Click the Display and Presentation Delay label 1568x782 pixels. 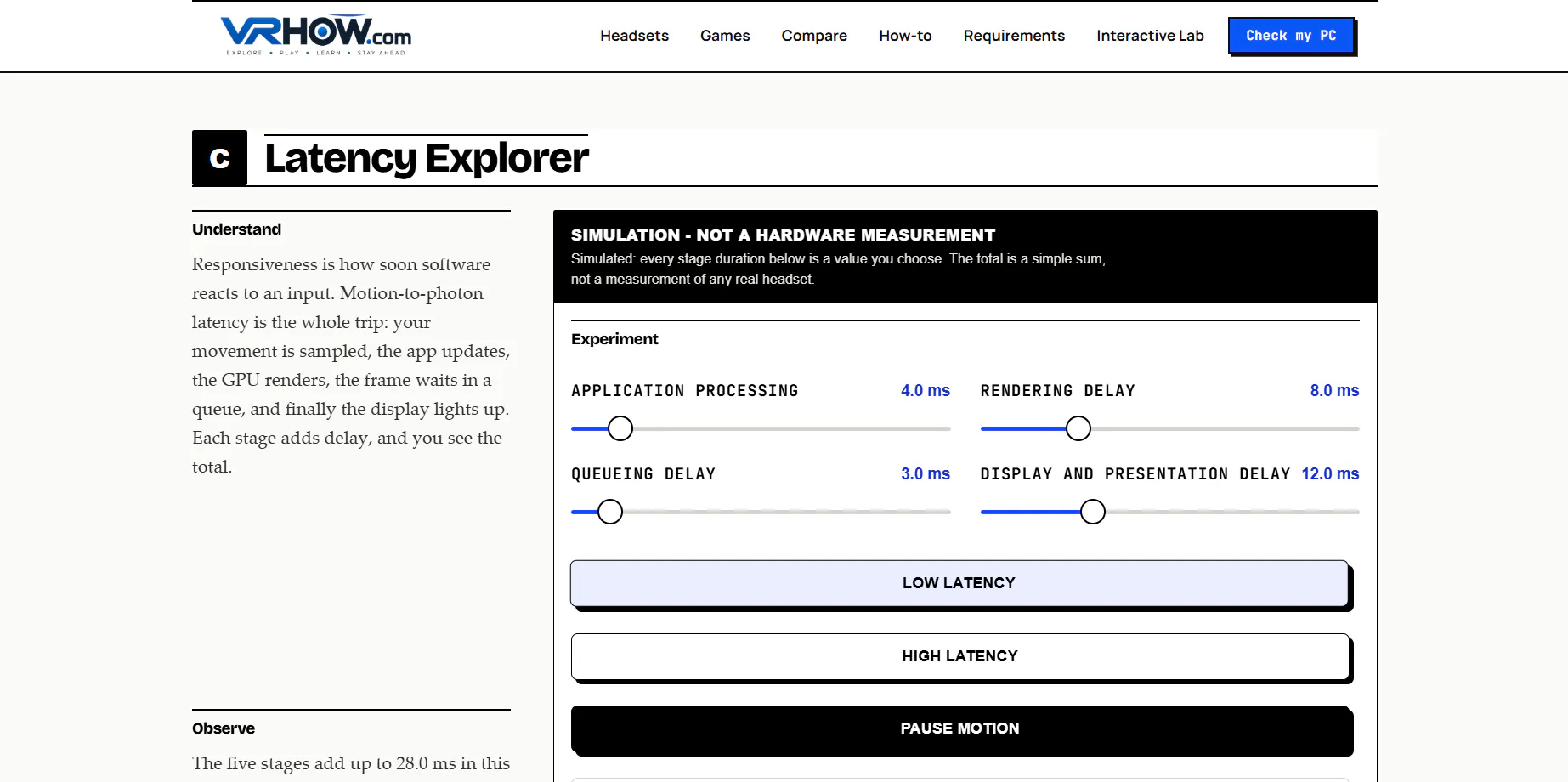click(x=1135, y=474)
